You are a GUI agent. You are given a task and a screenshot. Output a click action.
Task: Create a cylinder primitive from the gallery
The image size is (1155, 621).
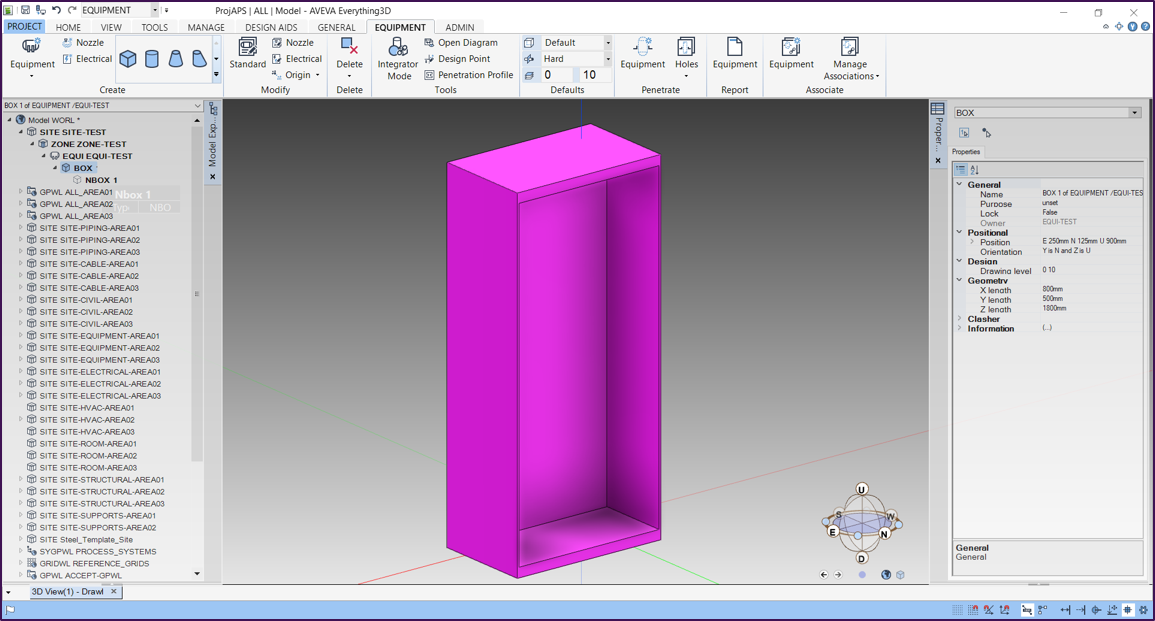tap(152, 59)
